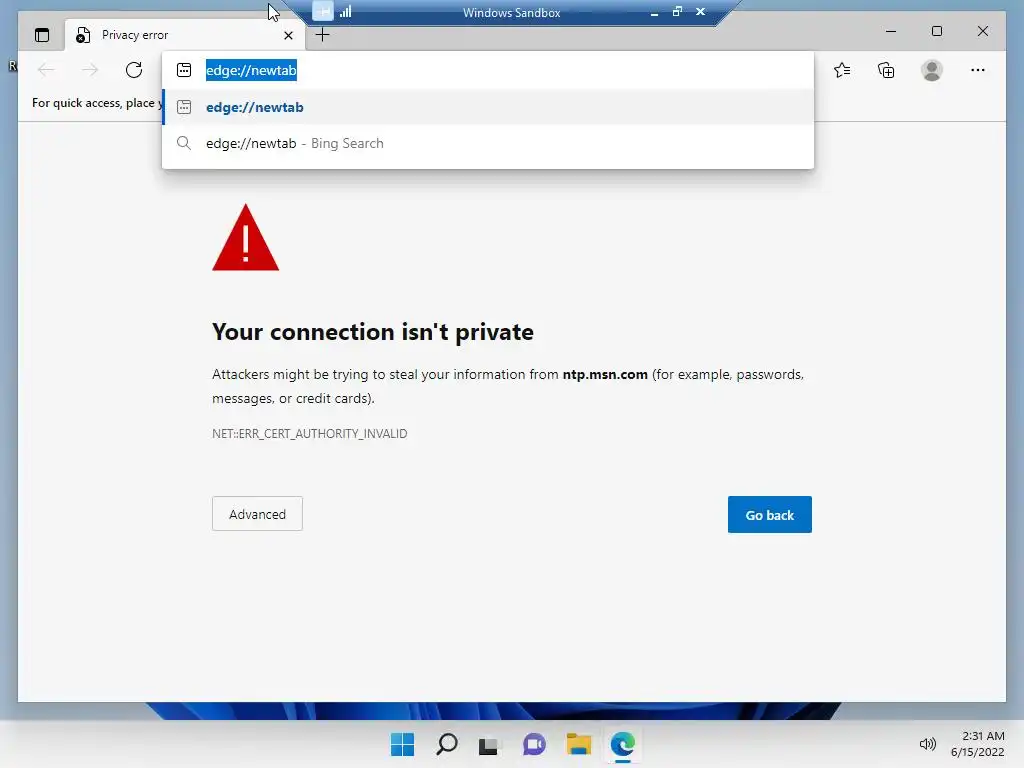Viewport: 1024px width, 768px height.
Task: Open a new tab with plus button
Action: pos(323,35)
